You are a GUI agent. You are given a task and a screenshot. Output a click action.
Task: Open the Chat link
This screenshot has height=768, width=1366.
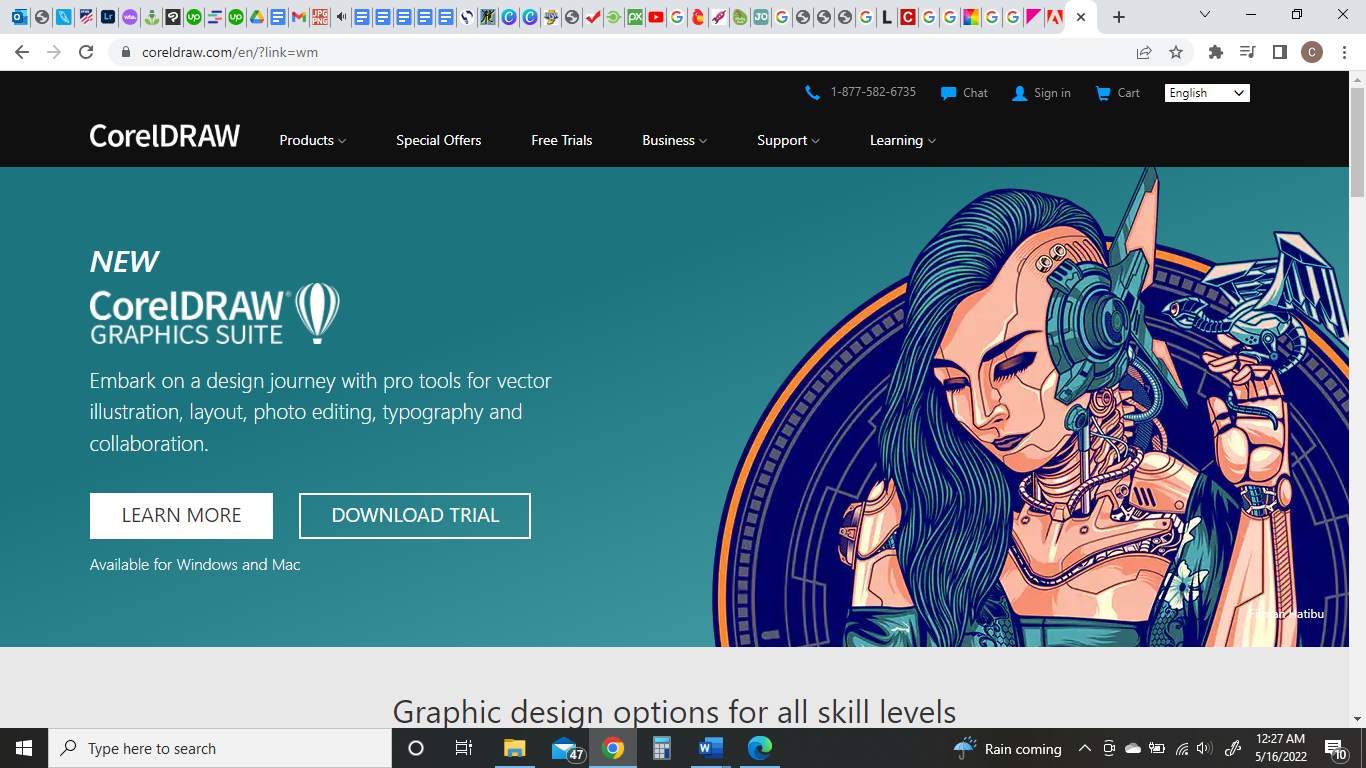[964, 93]
